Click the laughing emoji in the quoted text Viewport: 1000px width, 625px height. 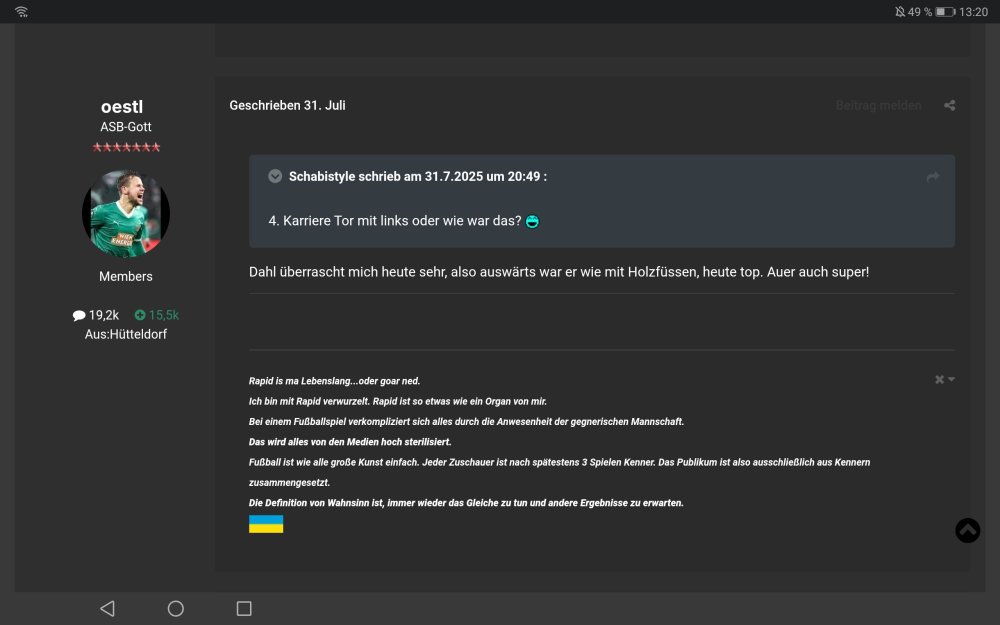pyautogui.click(x=530, y=221)
